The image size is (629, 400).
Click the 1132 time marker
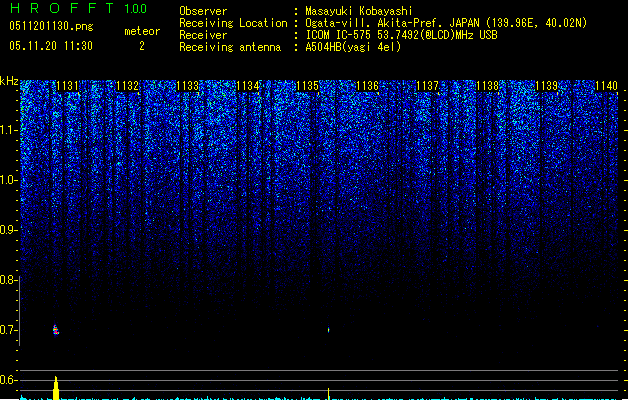128,86
